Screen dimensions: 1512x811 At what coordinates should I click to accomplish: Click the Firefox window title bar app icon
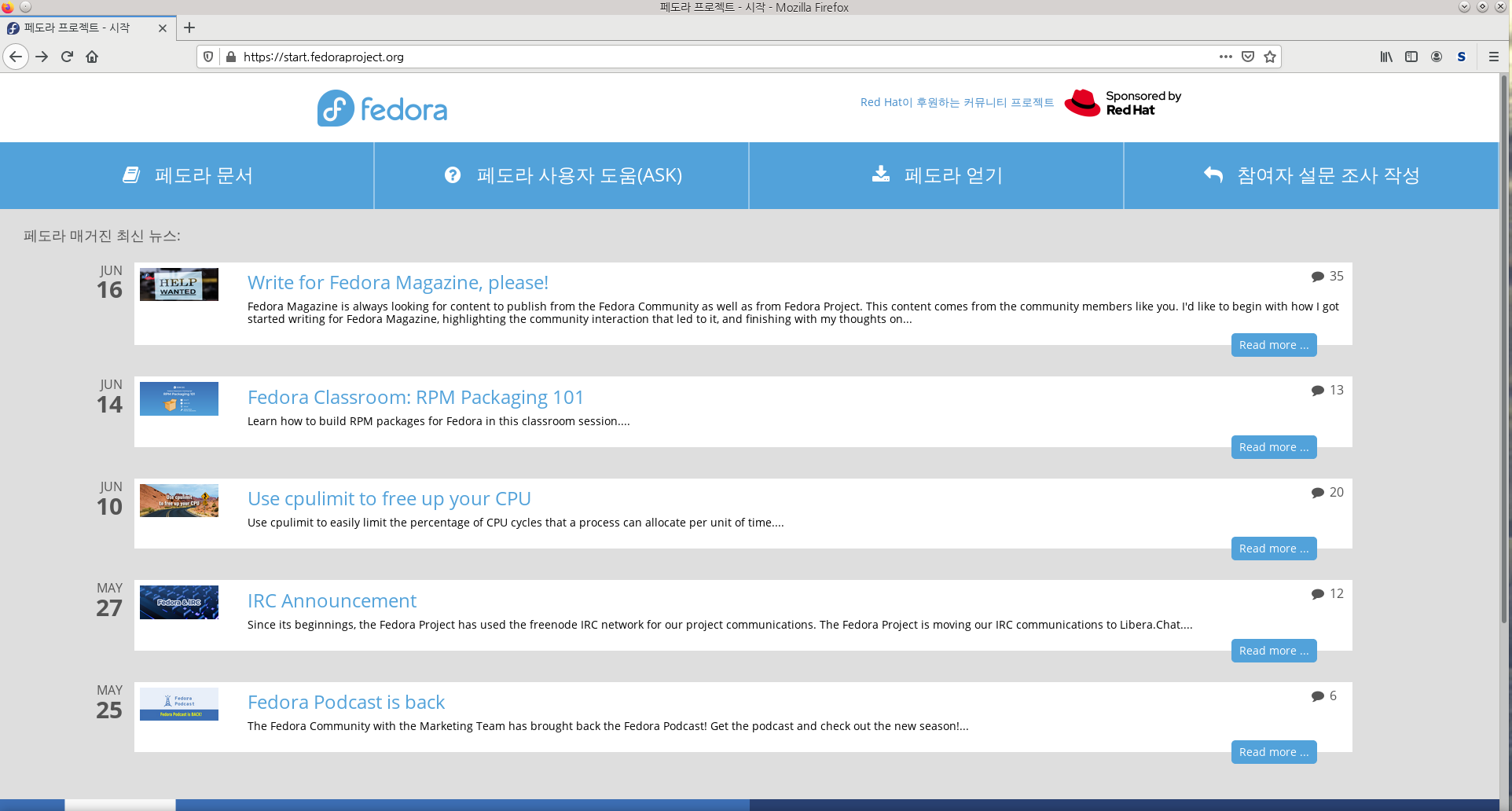8,7
